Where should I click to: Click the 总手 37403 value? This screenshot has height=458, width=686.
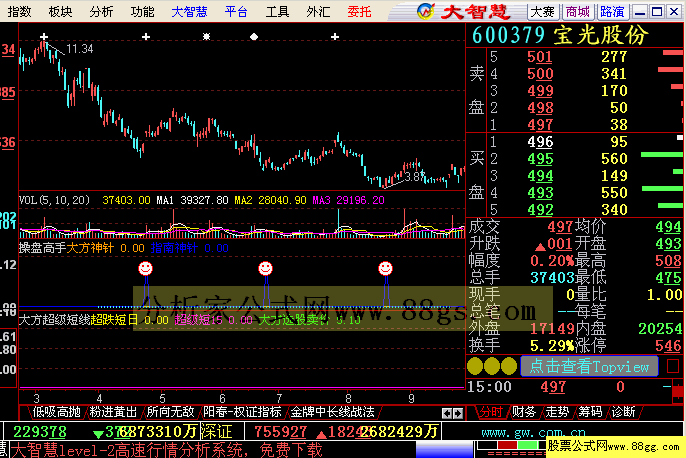[552, 278]
